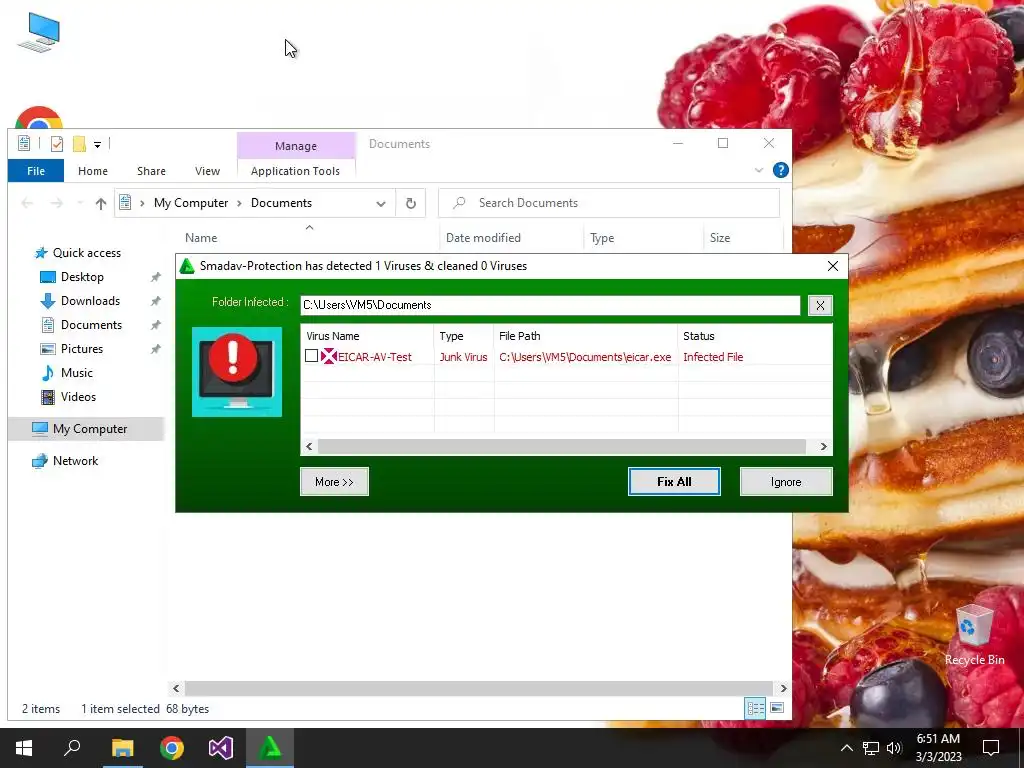Click the Smadav green triangle logo in dialog title

point(187,266)
